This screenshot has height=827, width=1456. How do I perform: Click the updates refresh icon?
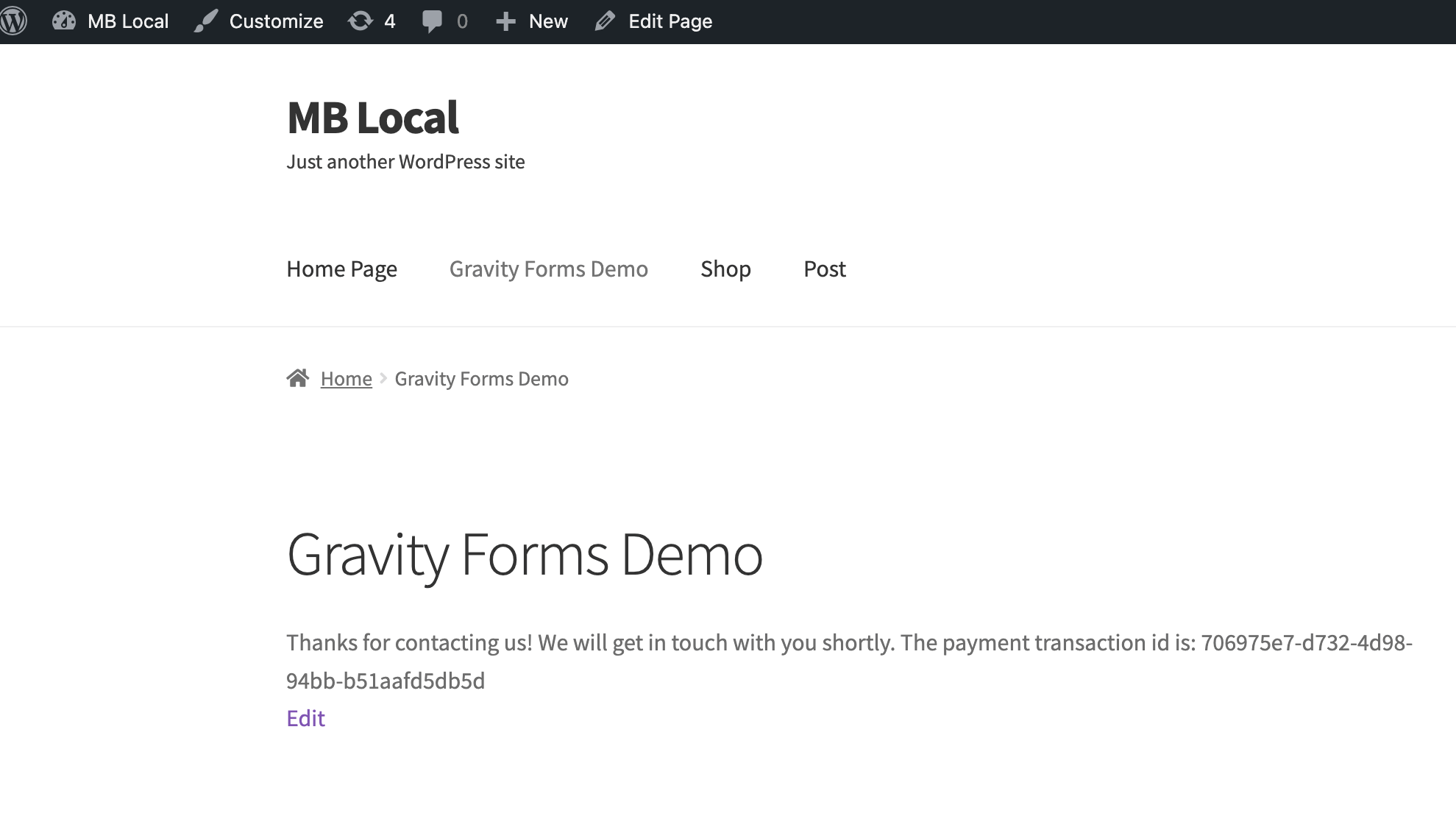tap(361, 21)
